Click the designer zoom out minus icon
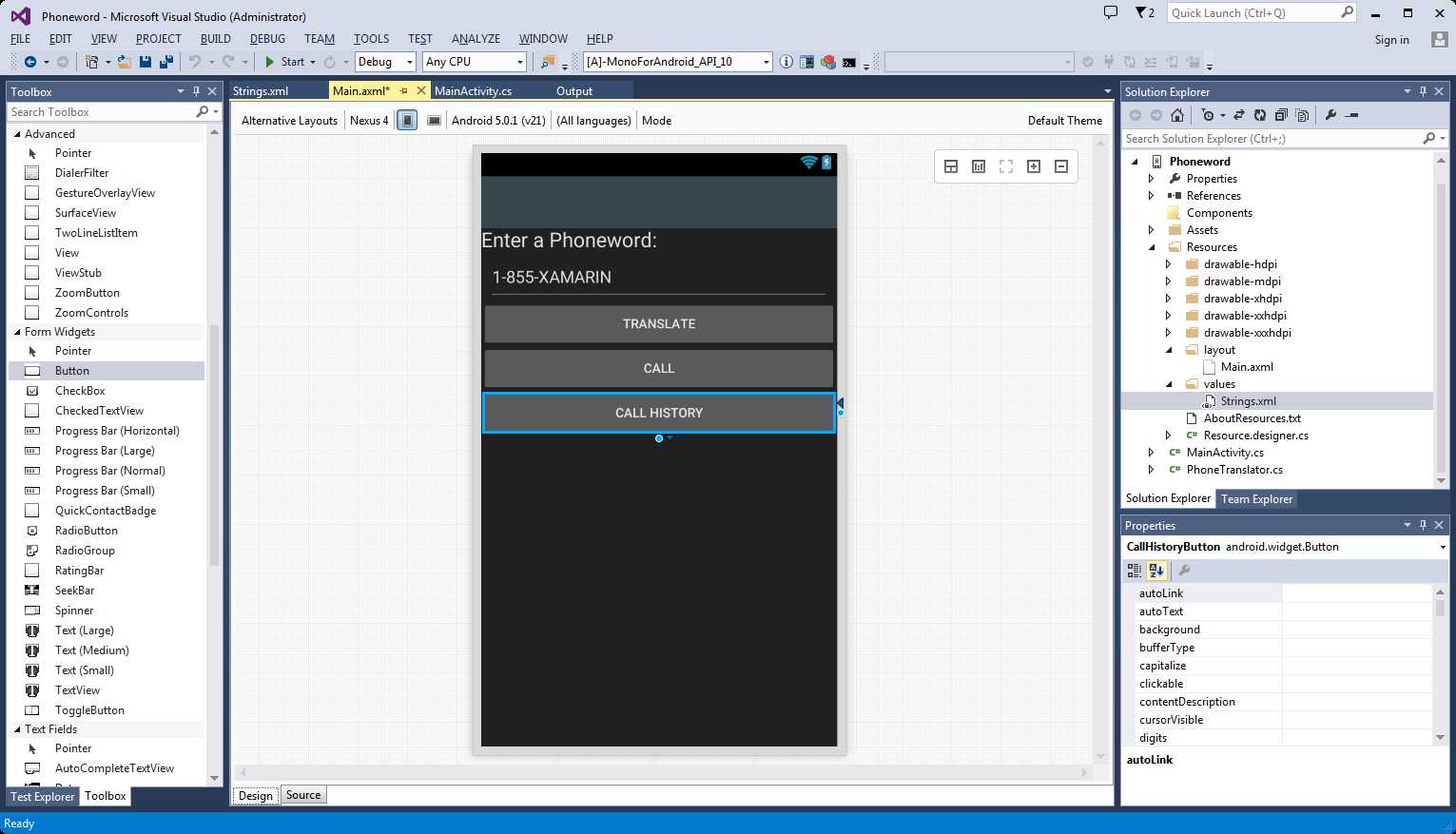 coord(1061,166)
